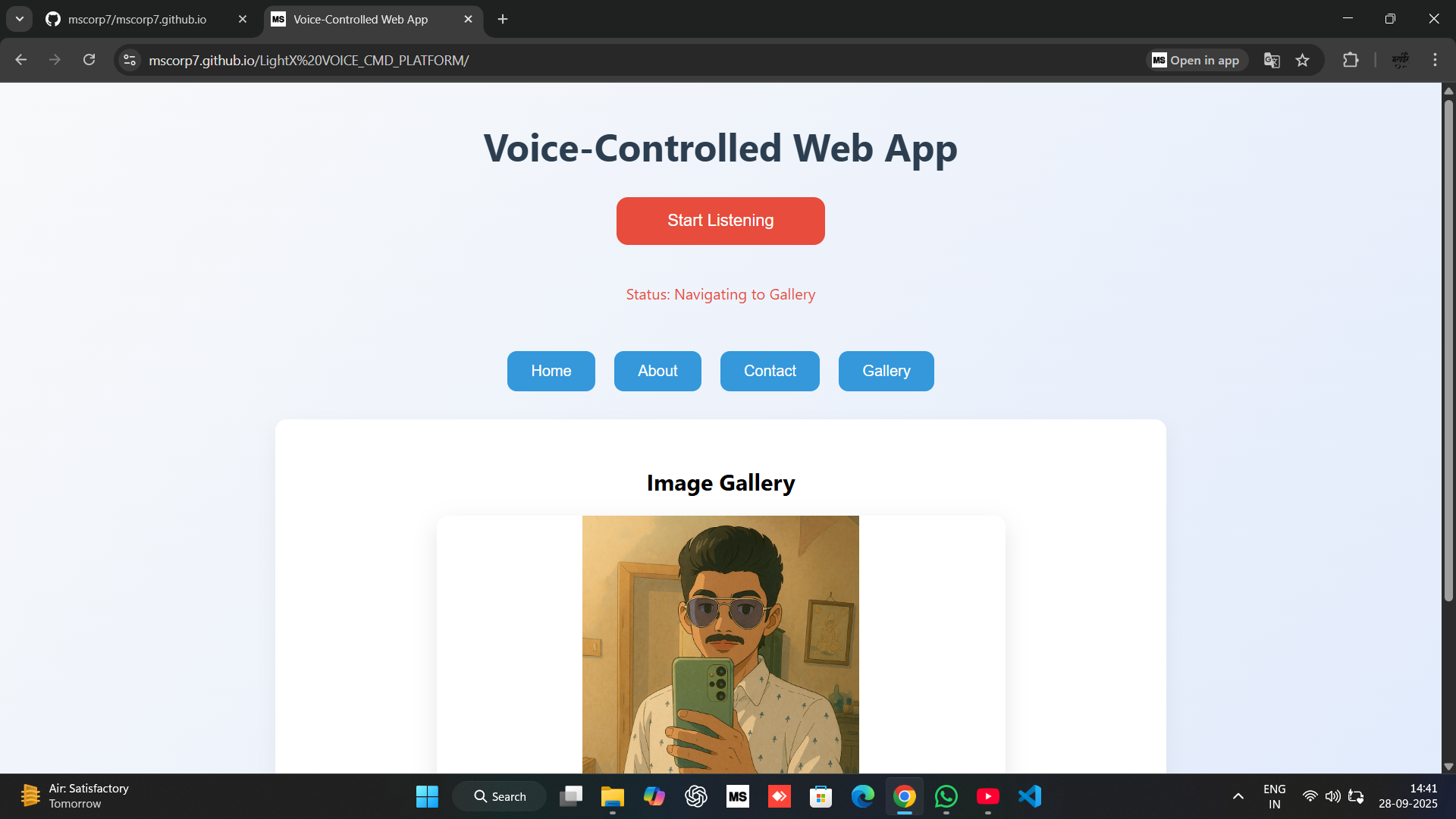Toggle Wi-Fi from the system tray
The image size is (1456, 819).
[1311, 795]
